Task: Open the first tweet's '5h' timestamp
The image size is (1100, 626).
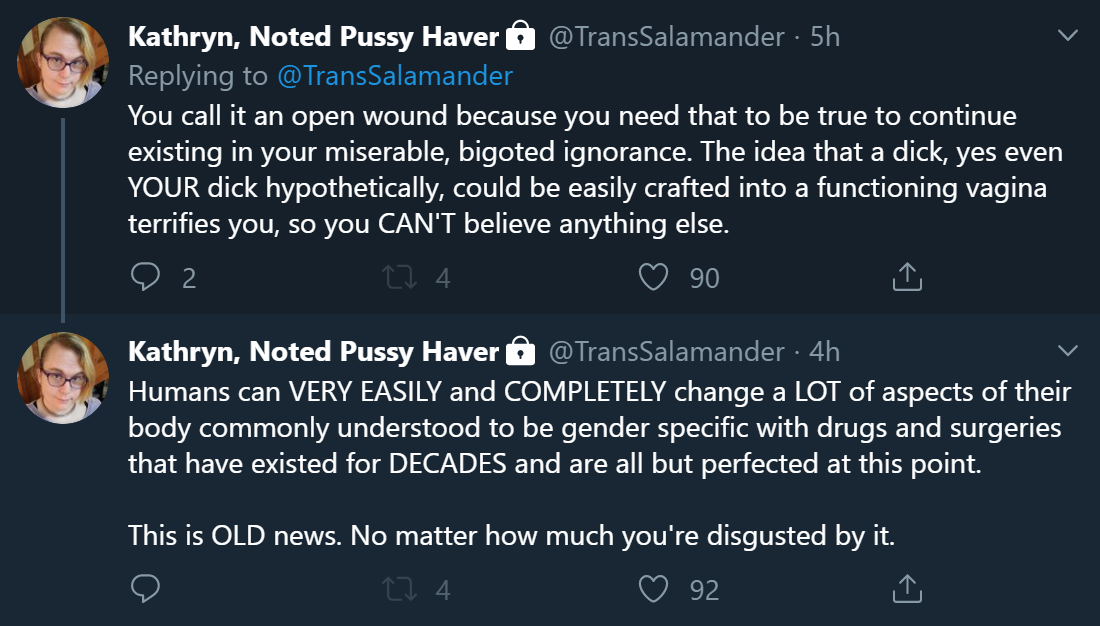Action: (825, 38)
